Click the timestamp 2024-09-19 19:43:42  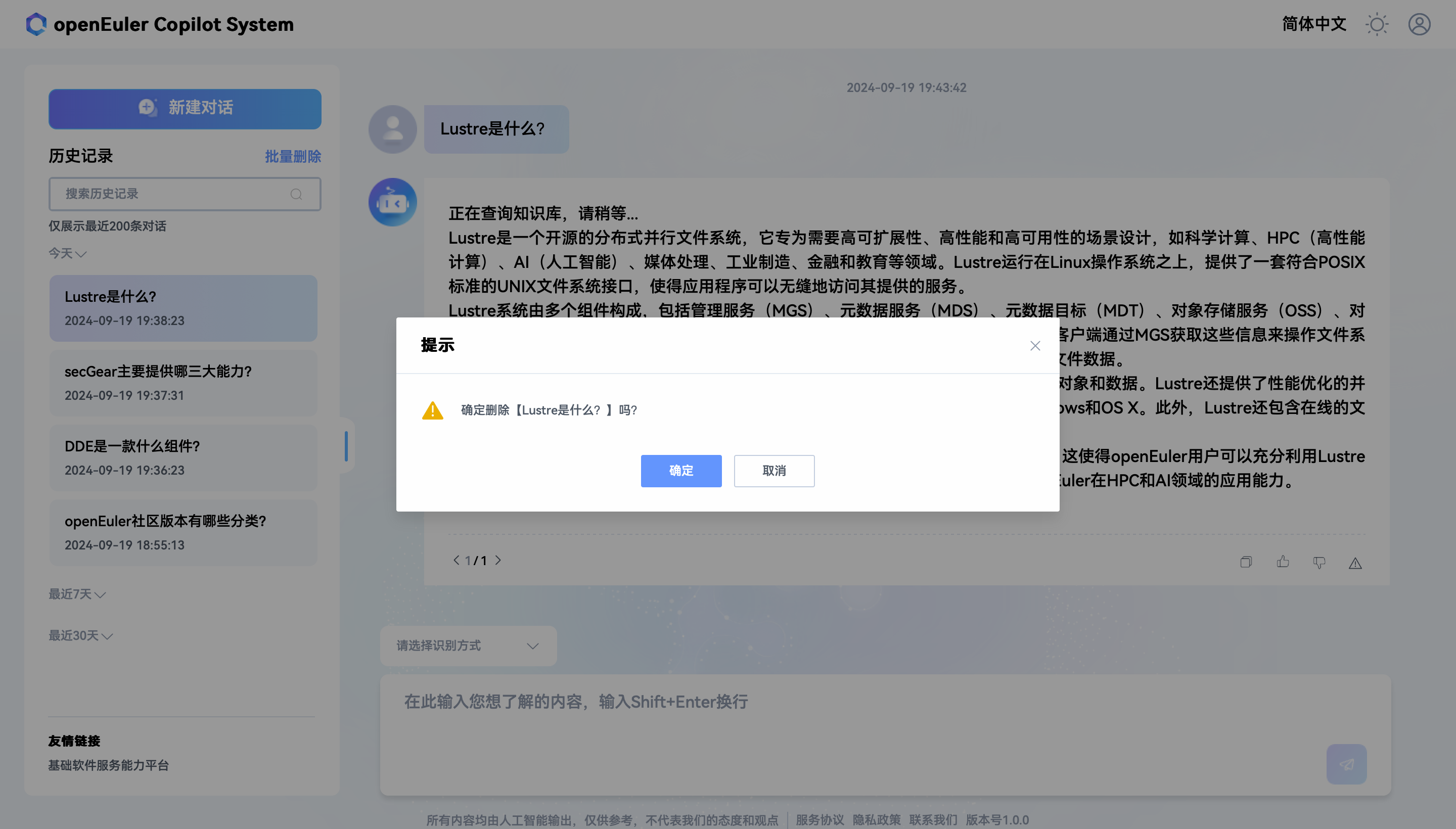click(906, 87)
